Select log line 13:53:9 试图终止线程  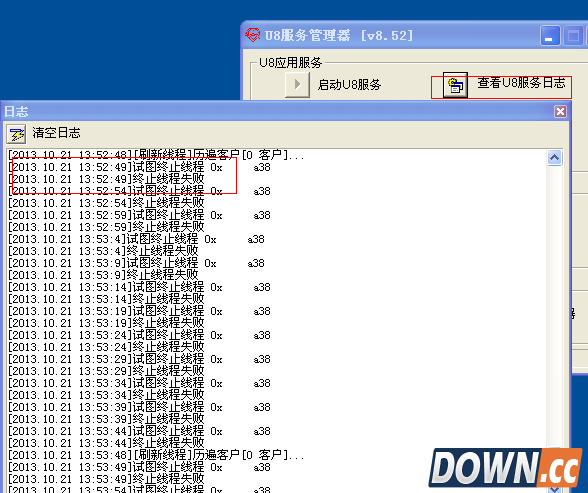click(136, 263)
